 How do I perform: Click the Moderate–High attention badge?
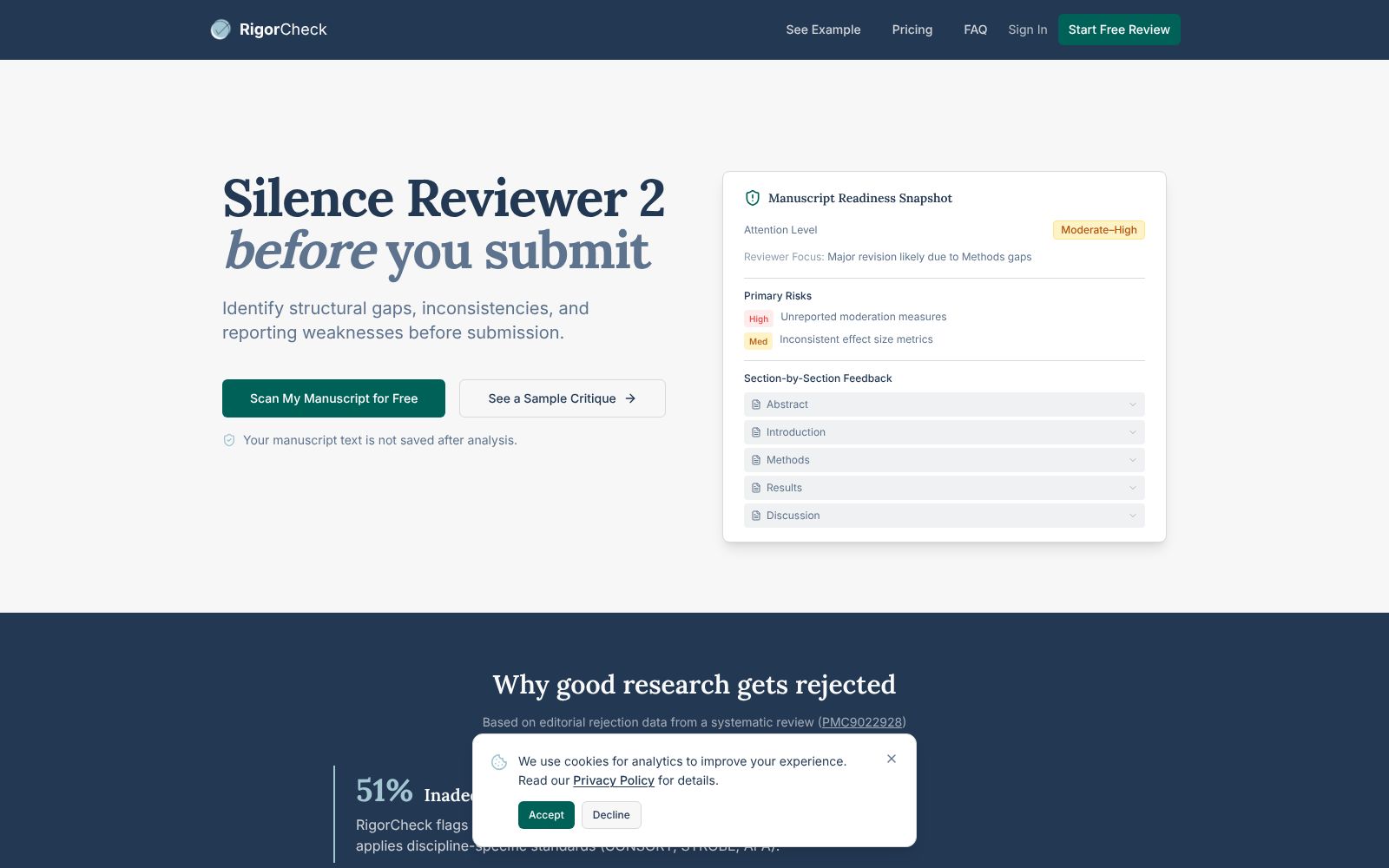[1098, 230]
